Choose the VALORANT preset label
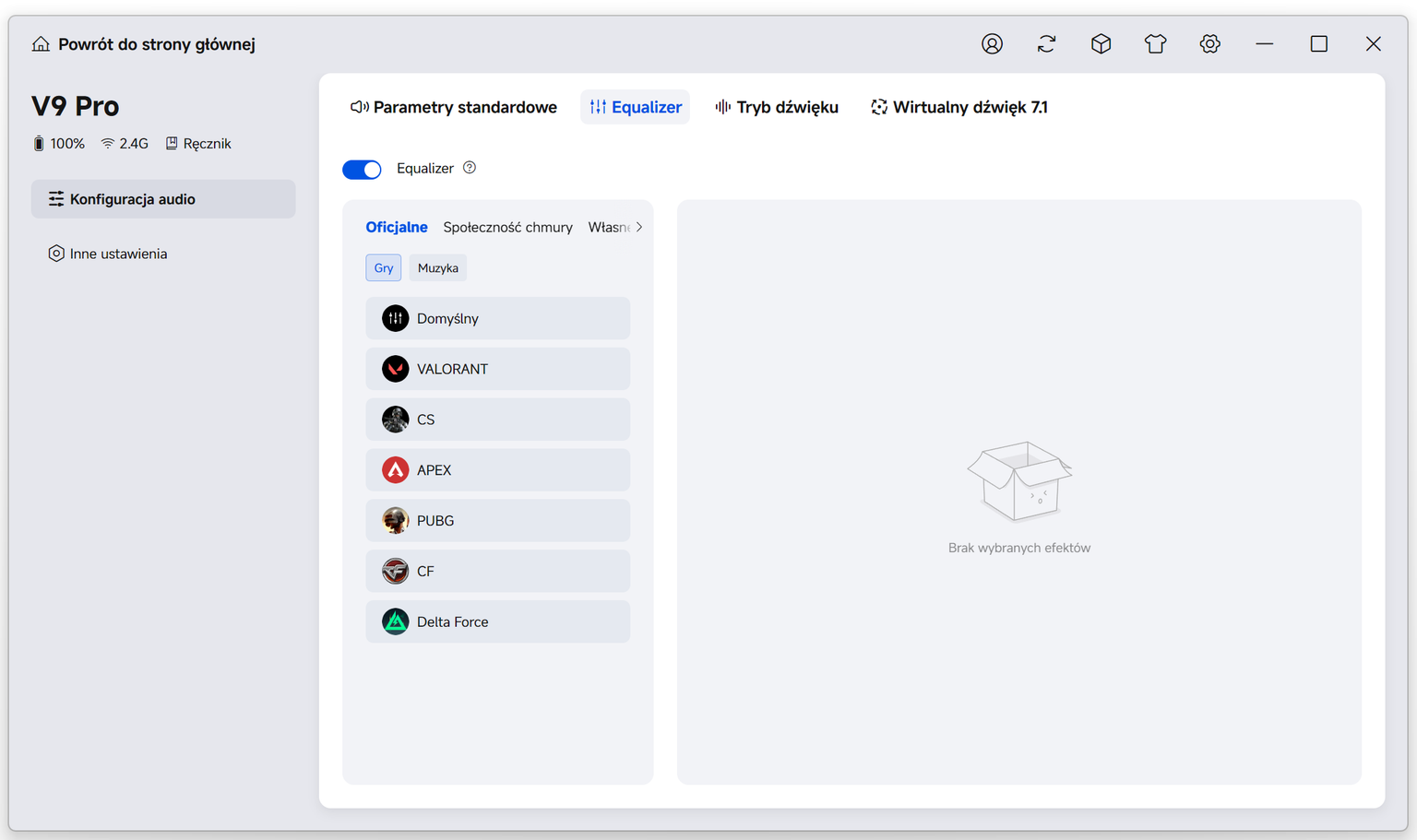Viewport: 1417px width, 840px height. point(452,369)
